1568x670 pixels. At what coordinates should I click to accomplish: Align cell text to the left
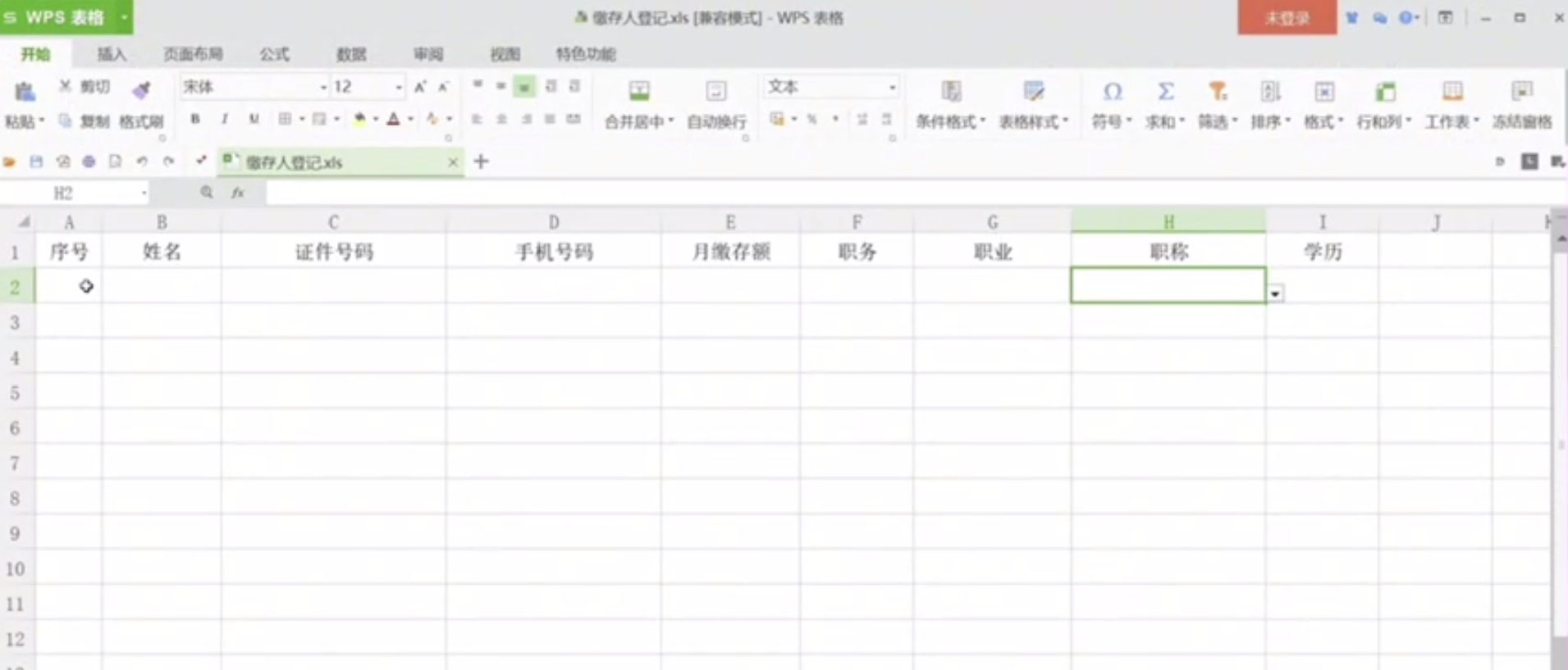pos(477,119)
